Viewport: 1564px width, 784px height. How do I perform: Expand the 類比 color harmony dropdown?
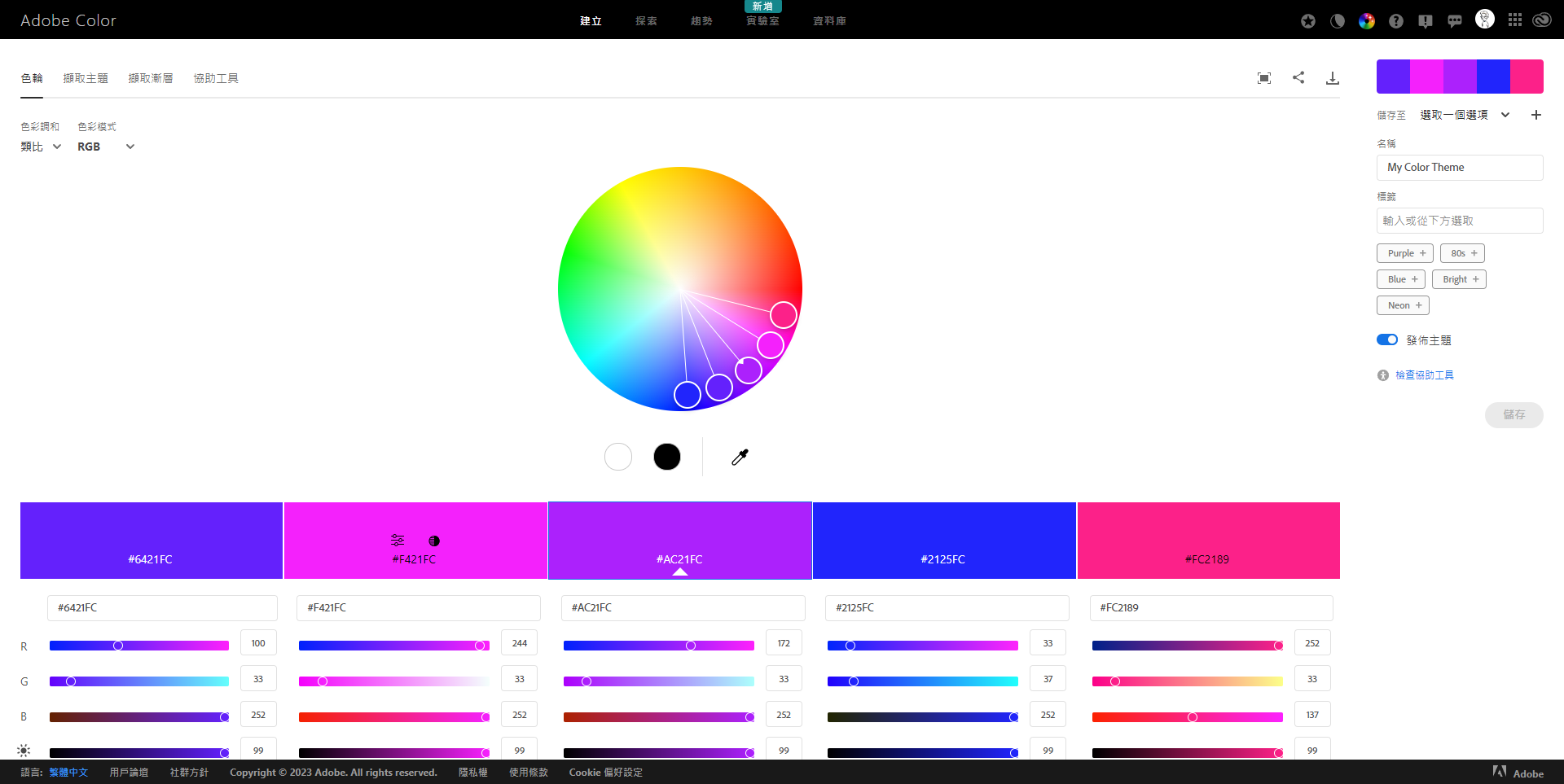(41, 147)
